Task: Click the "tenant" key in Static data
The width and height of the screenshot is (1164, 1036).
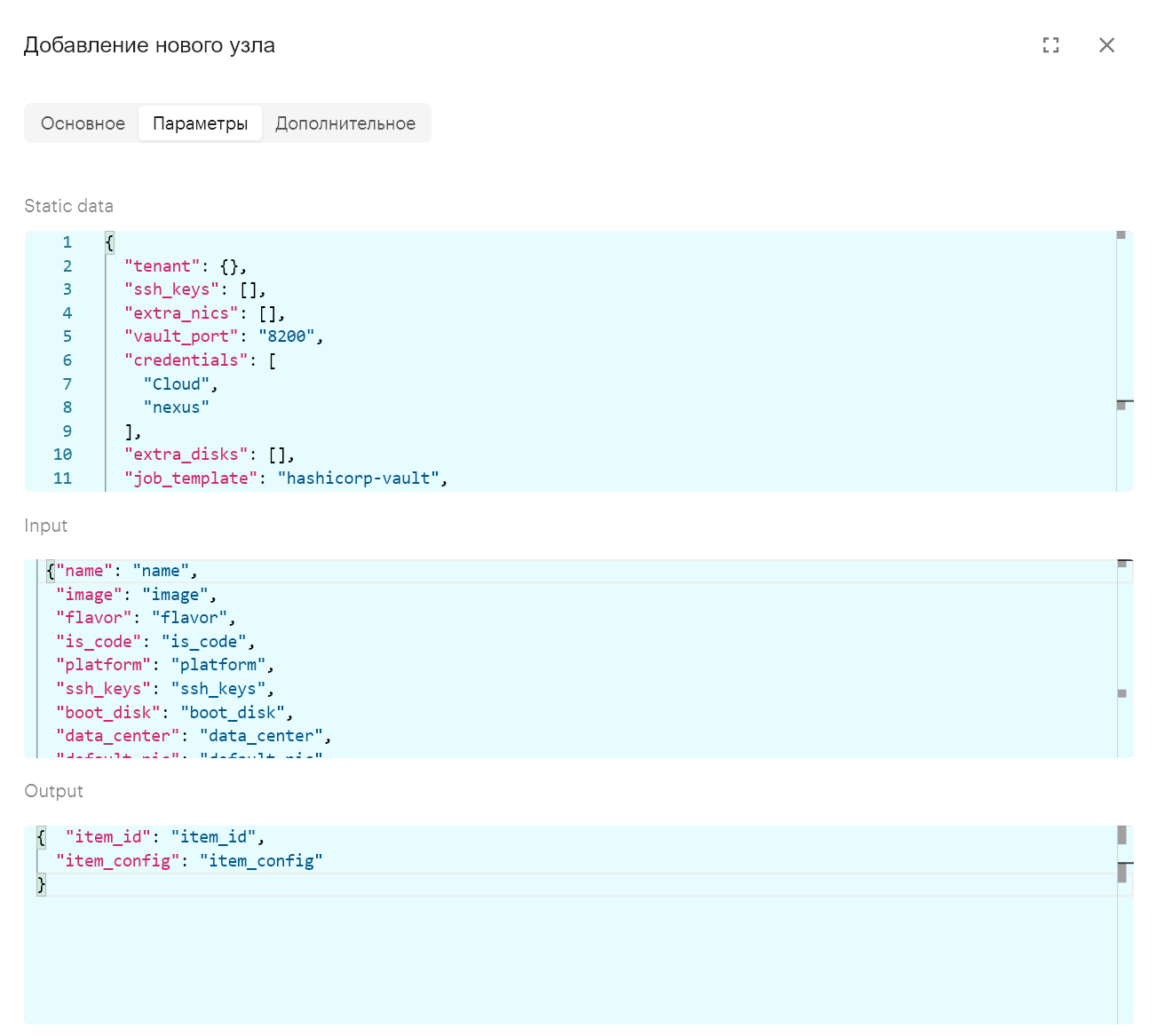Action: (162, 266)
